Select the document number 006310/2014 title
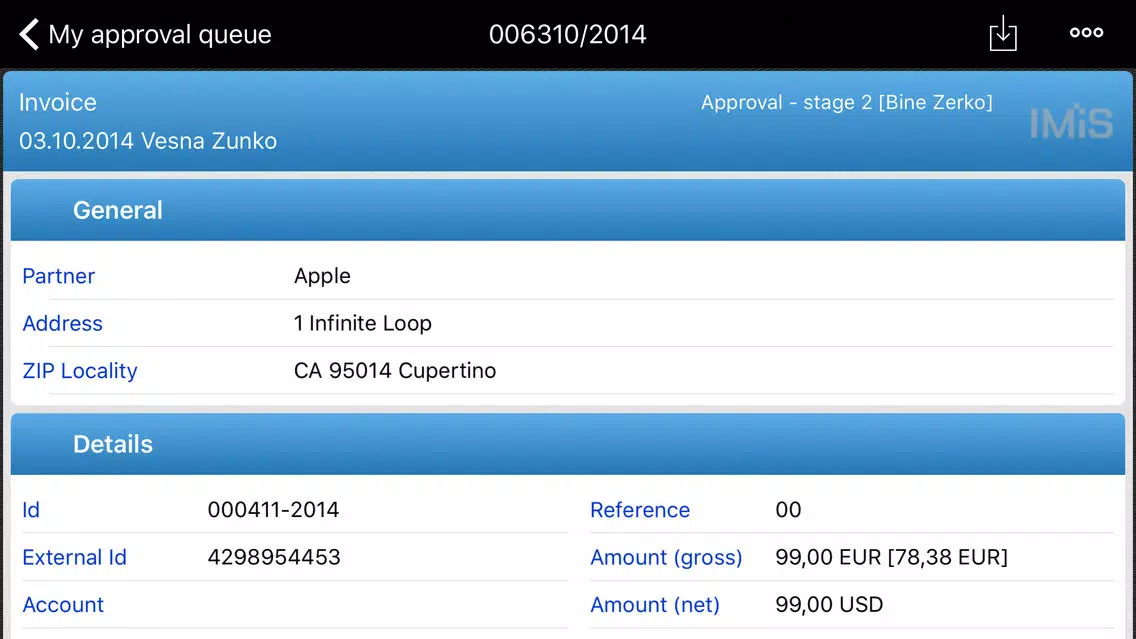 (x=567, y=34)
